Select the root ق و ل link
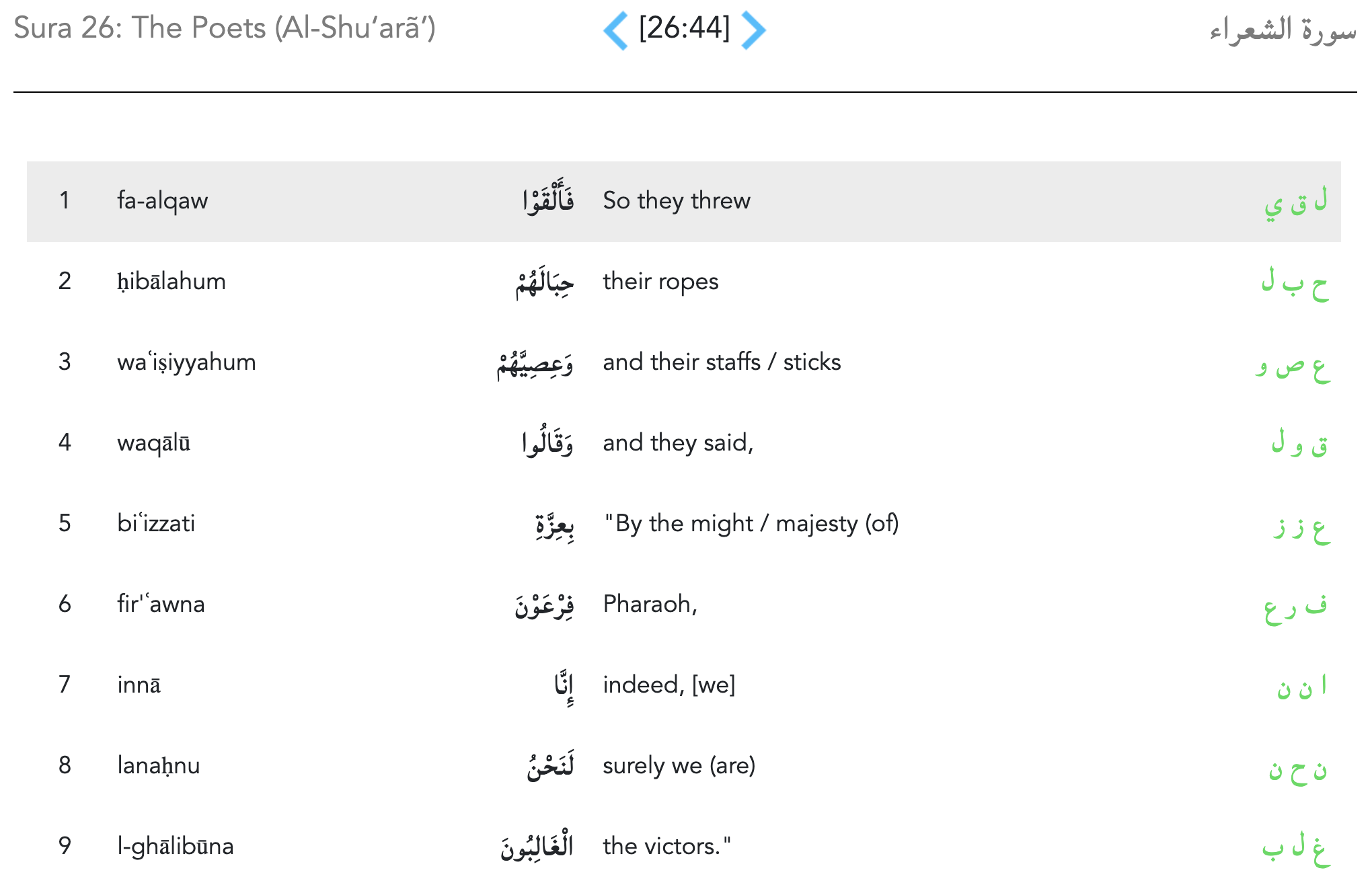This screenshot has width=1372, height=893. (1299, 444)
